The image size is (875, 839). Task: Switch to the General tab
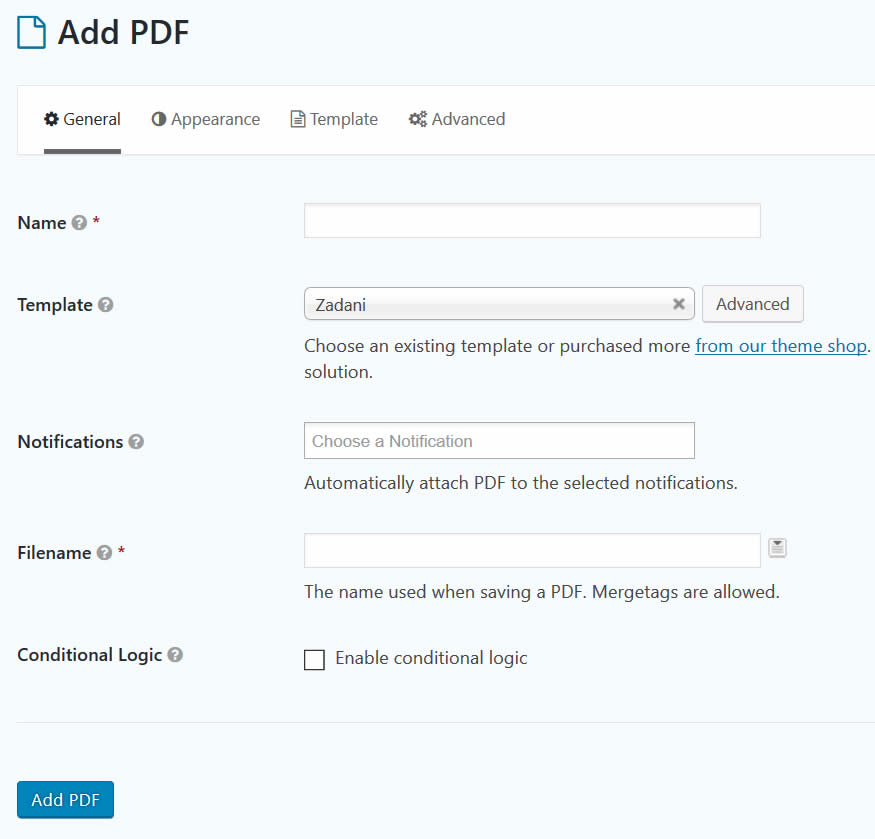pyautogui.click(x=82, y=119)
